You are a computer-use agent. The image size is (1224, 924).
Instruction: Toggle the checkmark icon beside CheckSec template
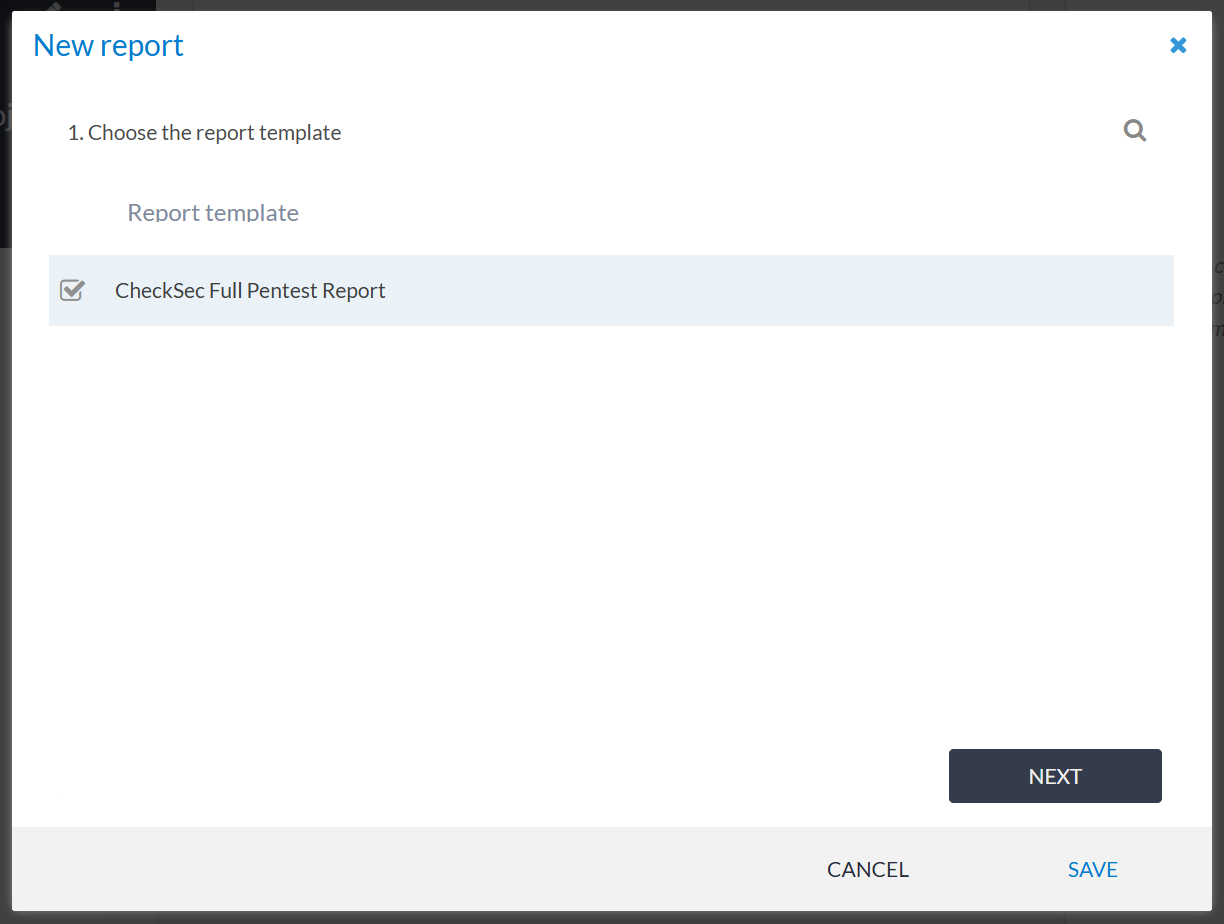pos(72,290)
